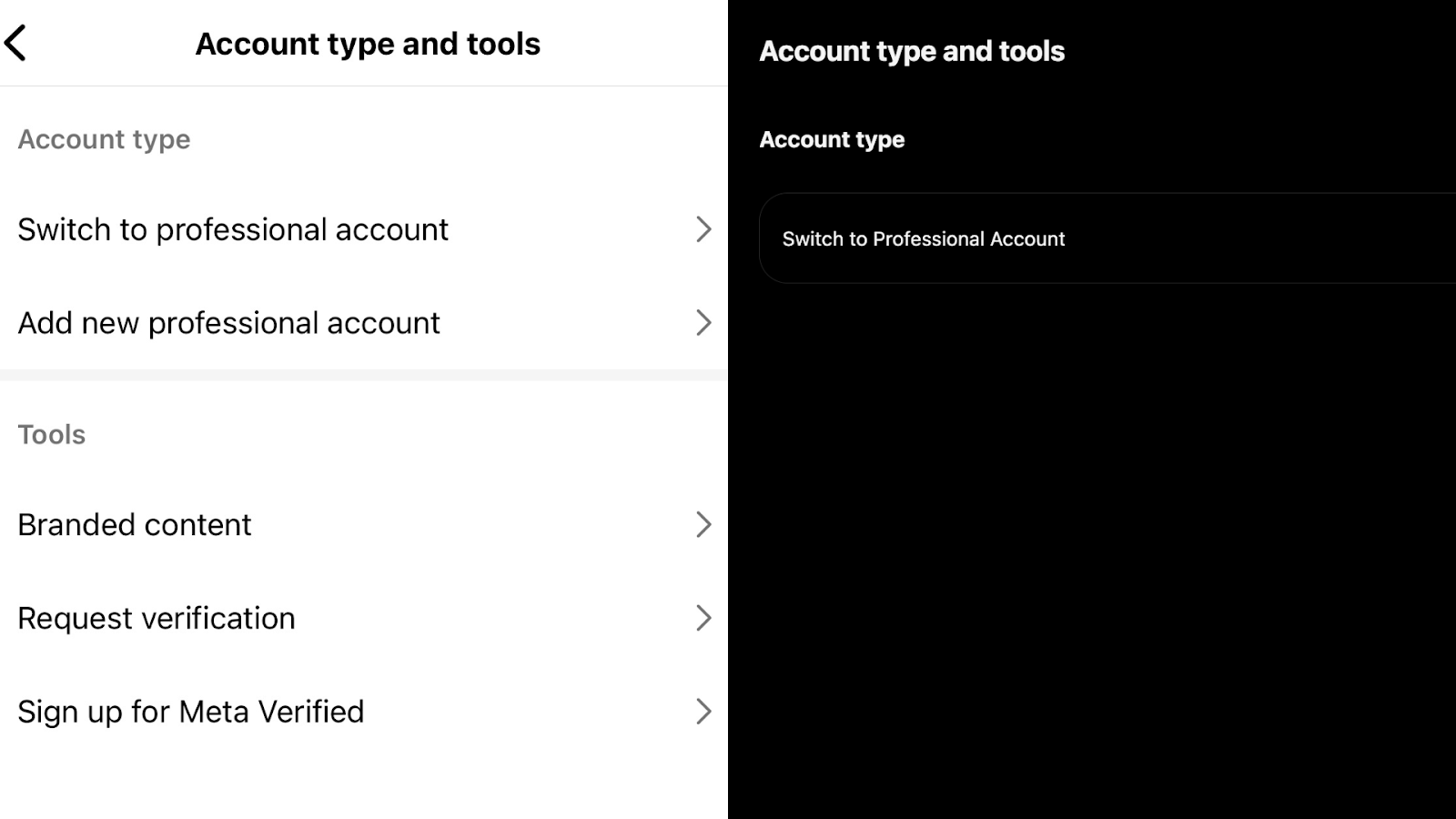Screen dimensions: 1456x819
Task: Select Request verification label text
Action: point(156,618)
